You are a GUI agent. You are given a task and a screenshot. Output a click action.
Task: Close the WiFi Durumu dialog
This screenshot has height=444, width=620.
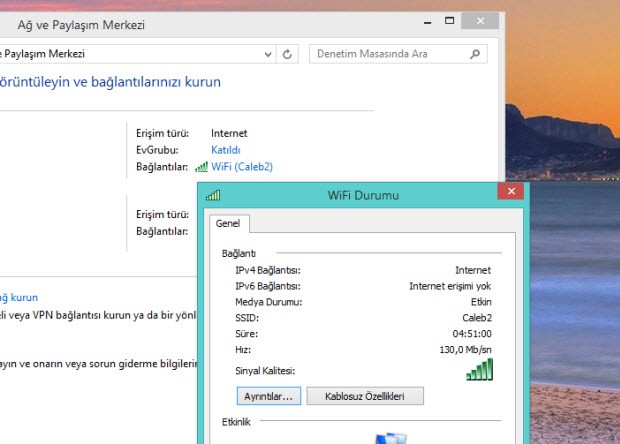pyautogui.click(x=511, y=191)
